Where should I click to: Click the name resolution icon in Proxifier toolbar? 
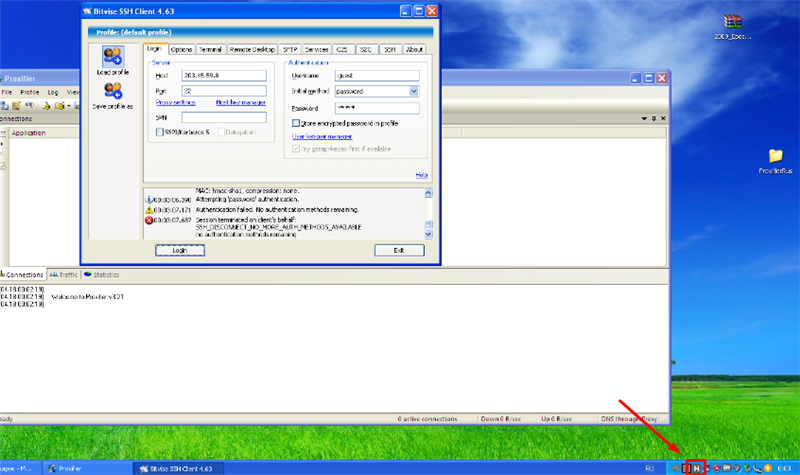pyautogui.click(x=30, y=105)
